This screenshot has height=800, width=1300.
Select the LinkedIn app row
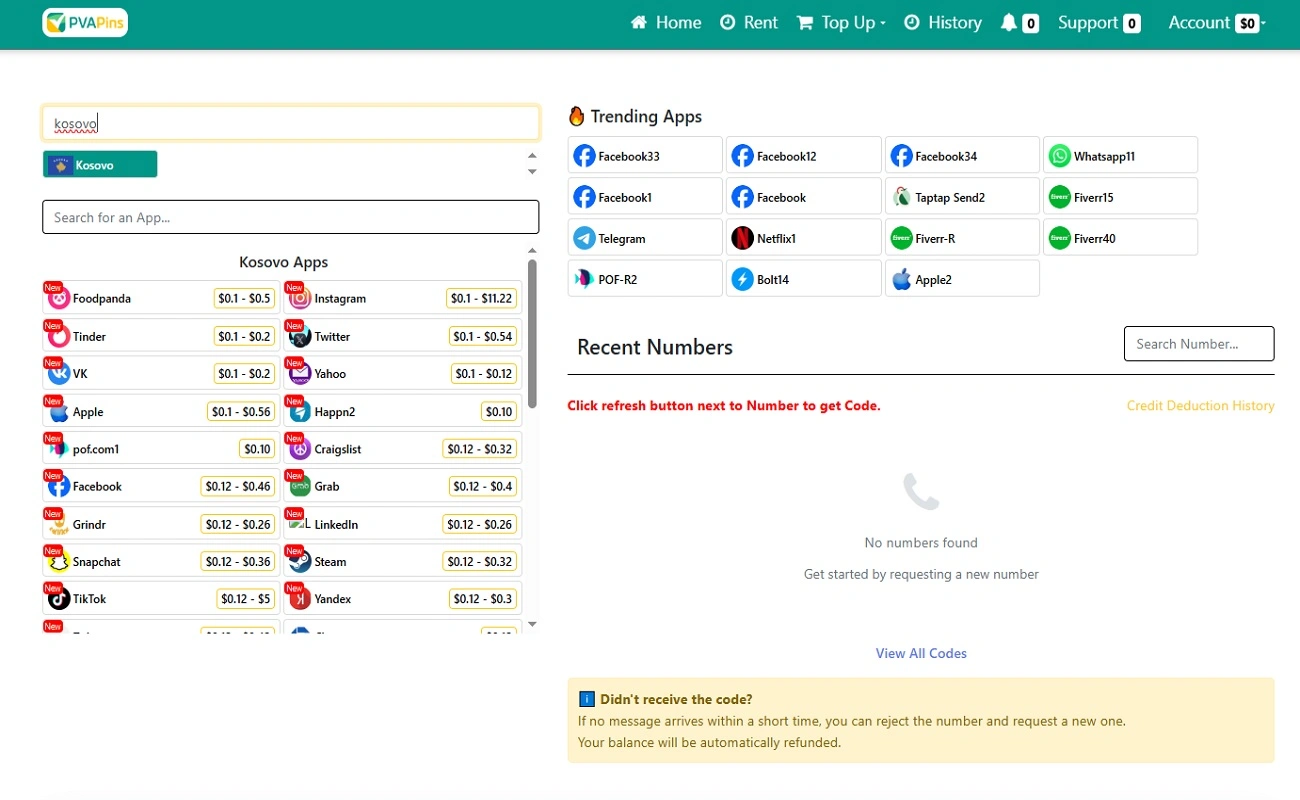point(403,524)
